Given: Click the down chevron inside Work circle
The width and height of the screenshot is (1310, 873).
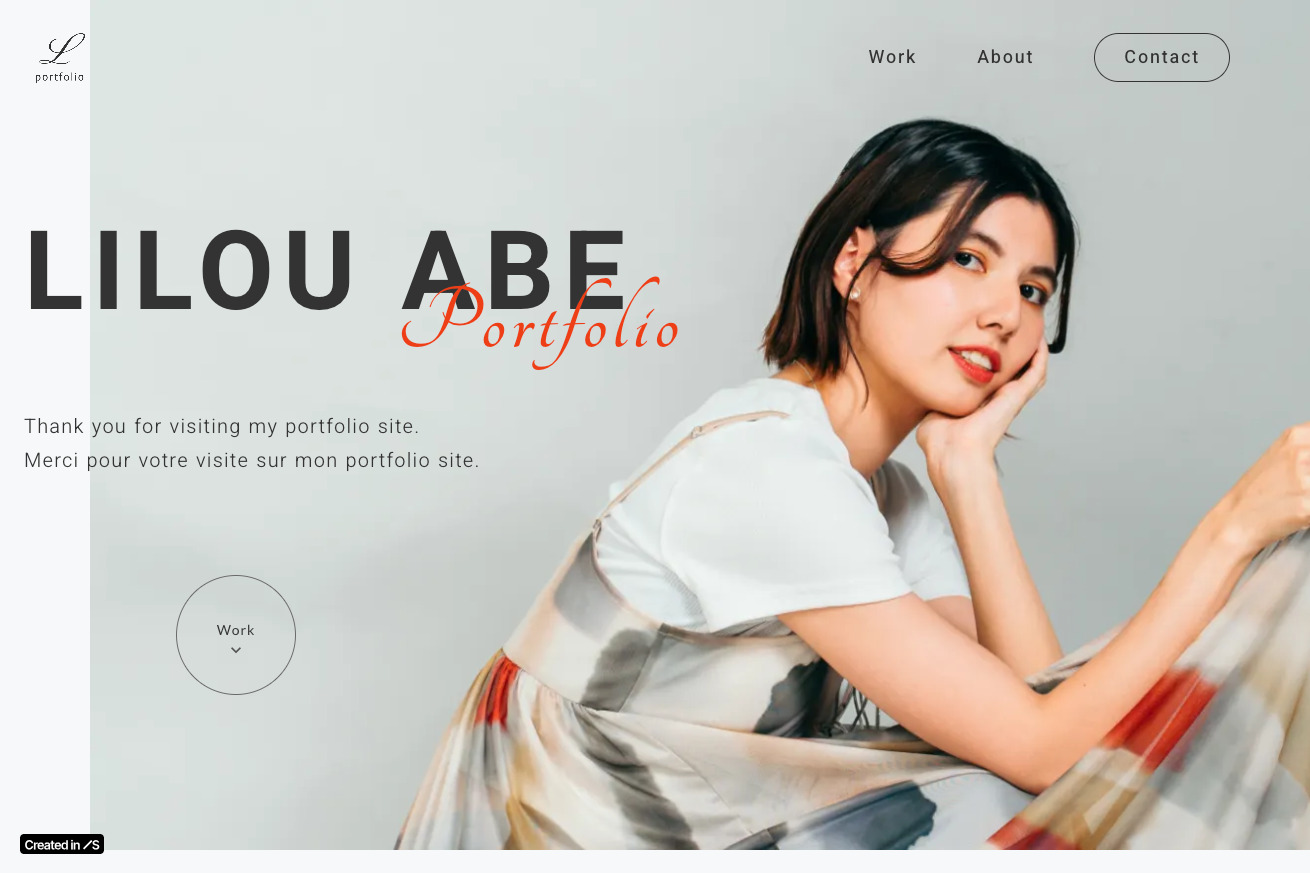Looking at the screenshot, I should click(236, 650).
